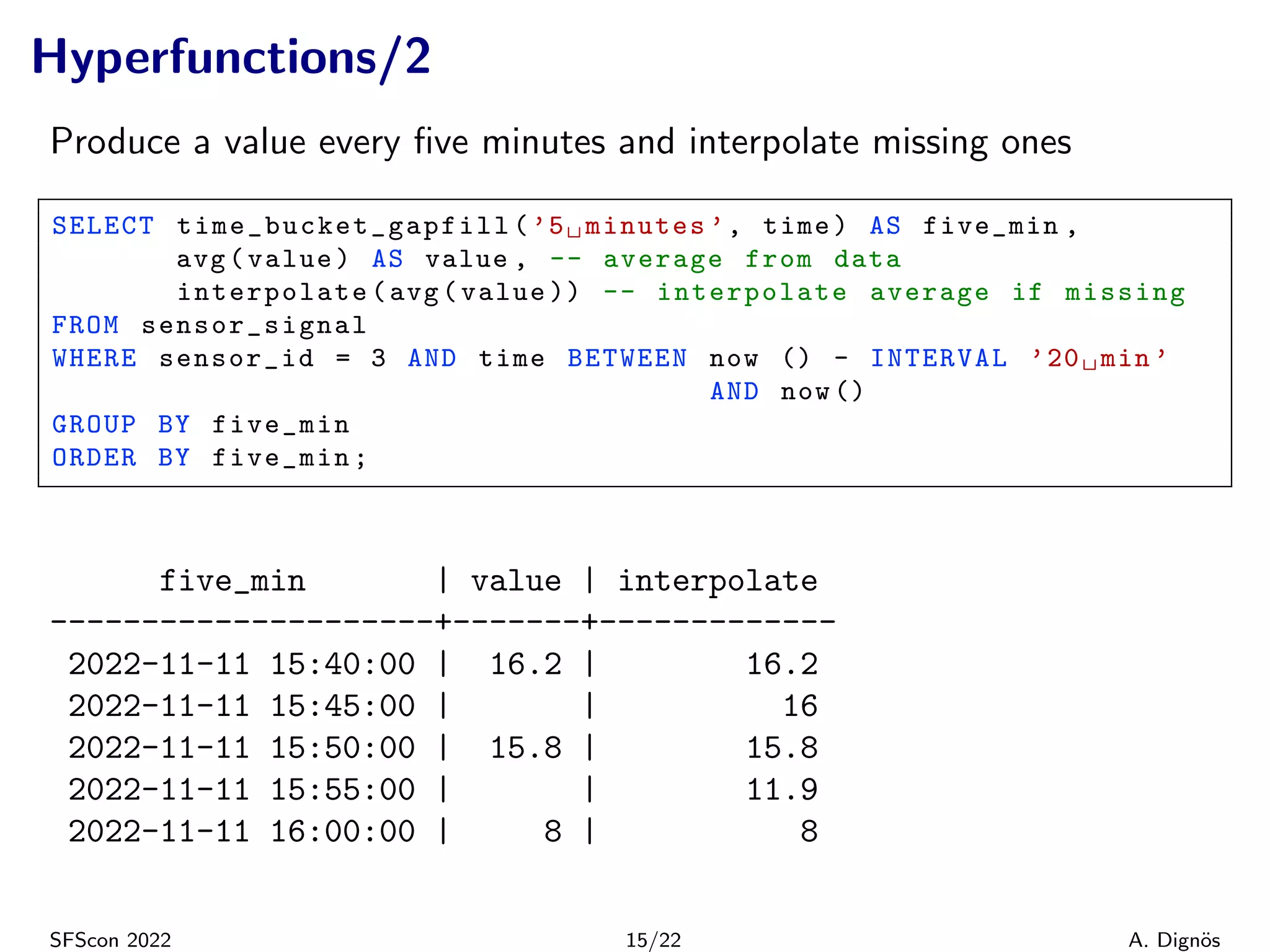
Task: Click 'GROUP BY' in the code
Action: [x=121, y=425]
